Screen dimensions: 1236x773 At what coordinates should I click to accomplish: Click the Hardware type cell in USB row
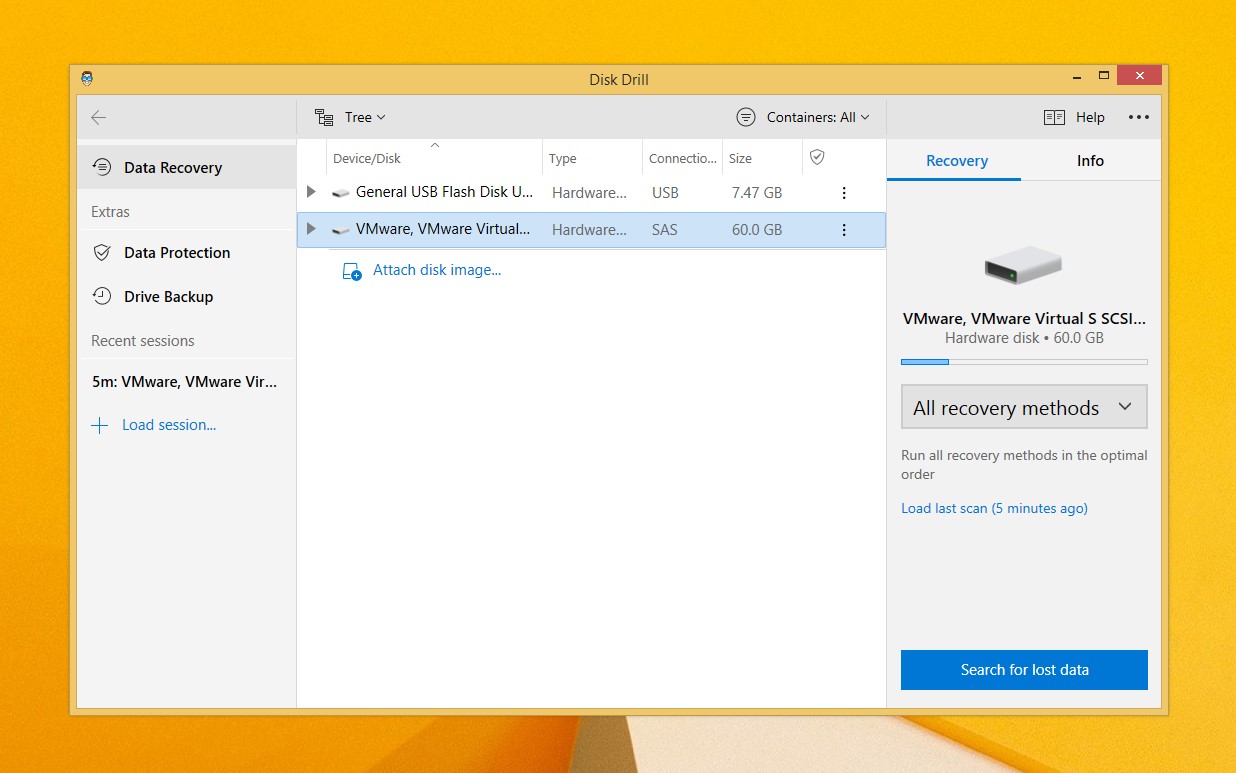pos(589,193)
